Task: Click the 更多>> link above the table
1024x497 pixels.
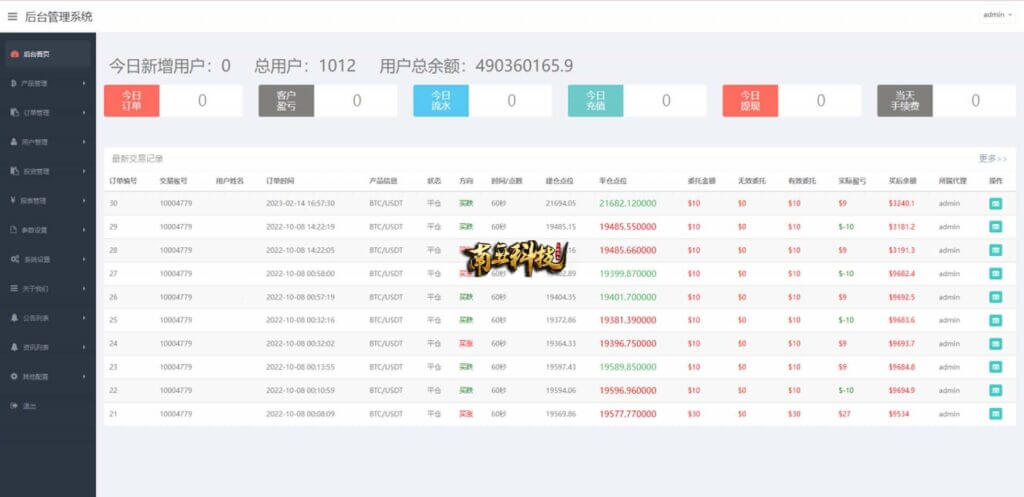Action: pos(993,159)
